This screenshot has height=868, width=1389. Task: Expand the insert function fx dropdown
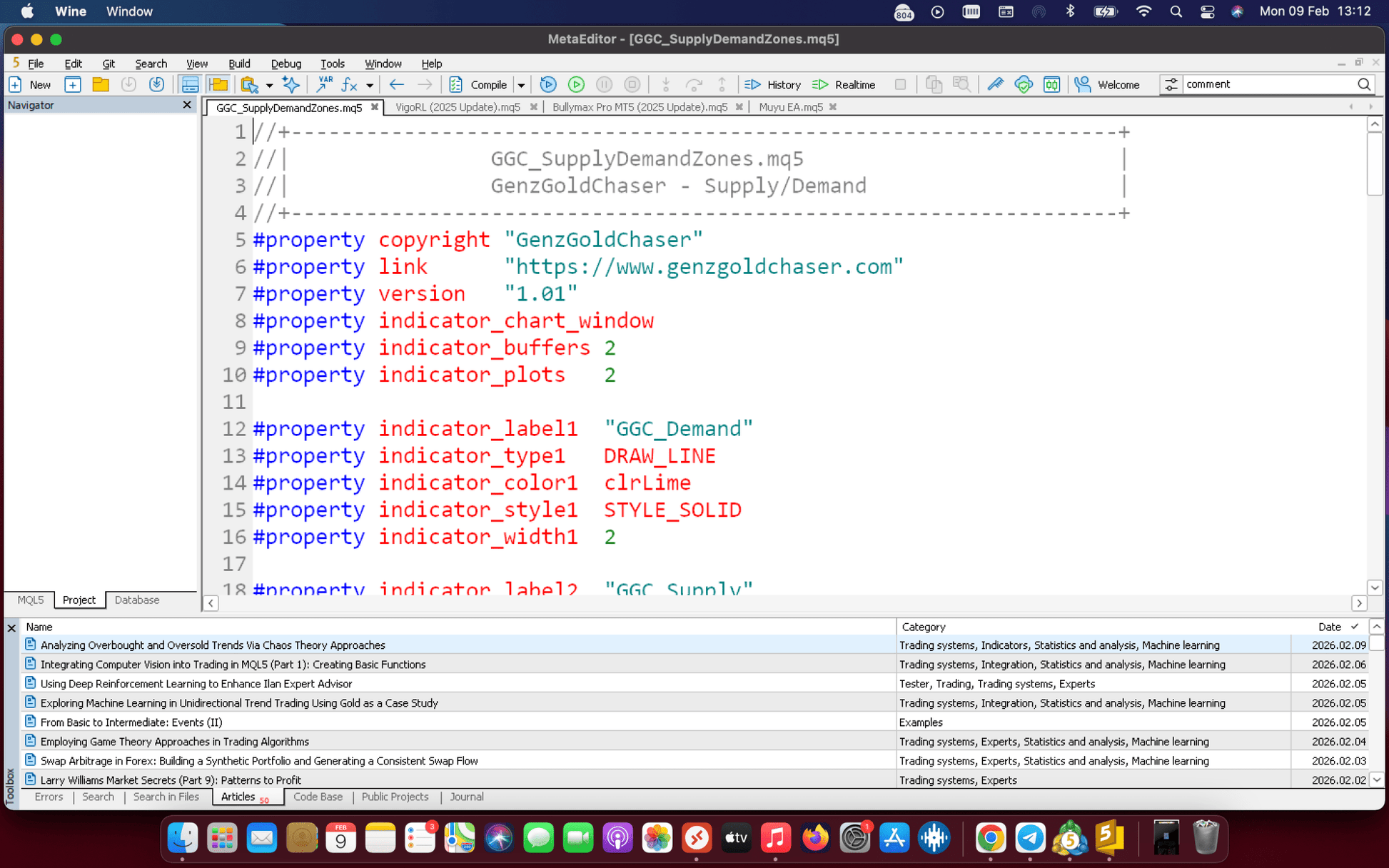tap(370, 84)
